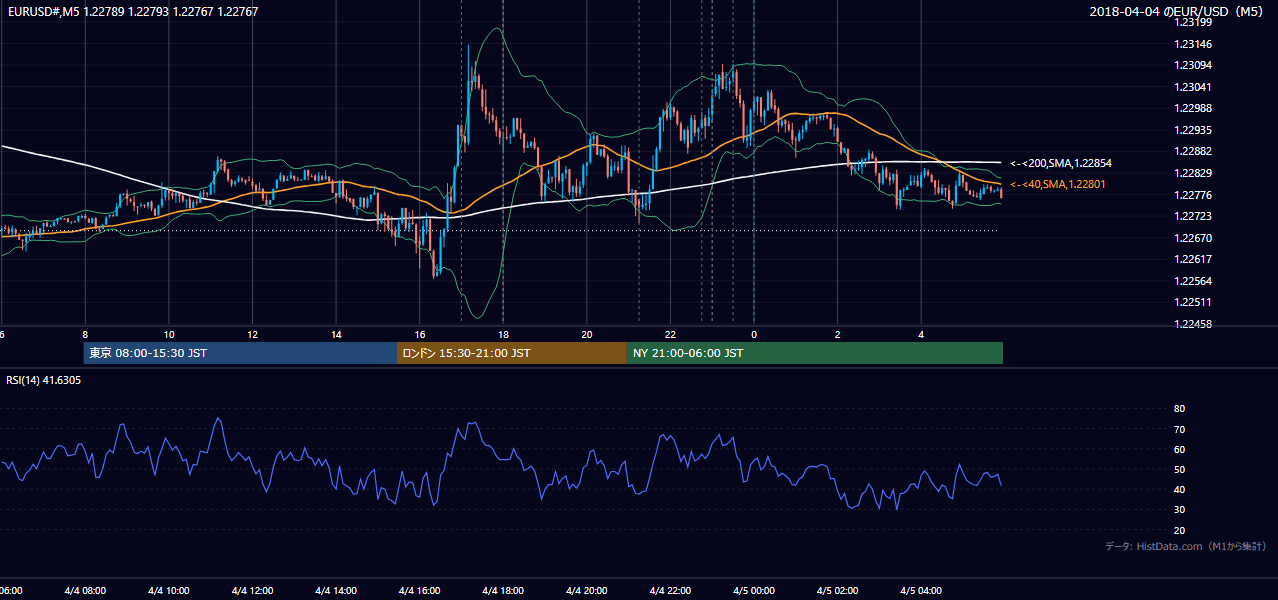The height and width of the screenshot is (600, 1278).
Task: Click price axis value 1.22723
Action: 1194,216
